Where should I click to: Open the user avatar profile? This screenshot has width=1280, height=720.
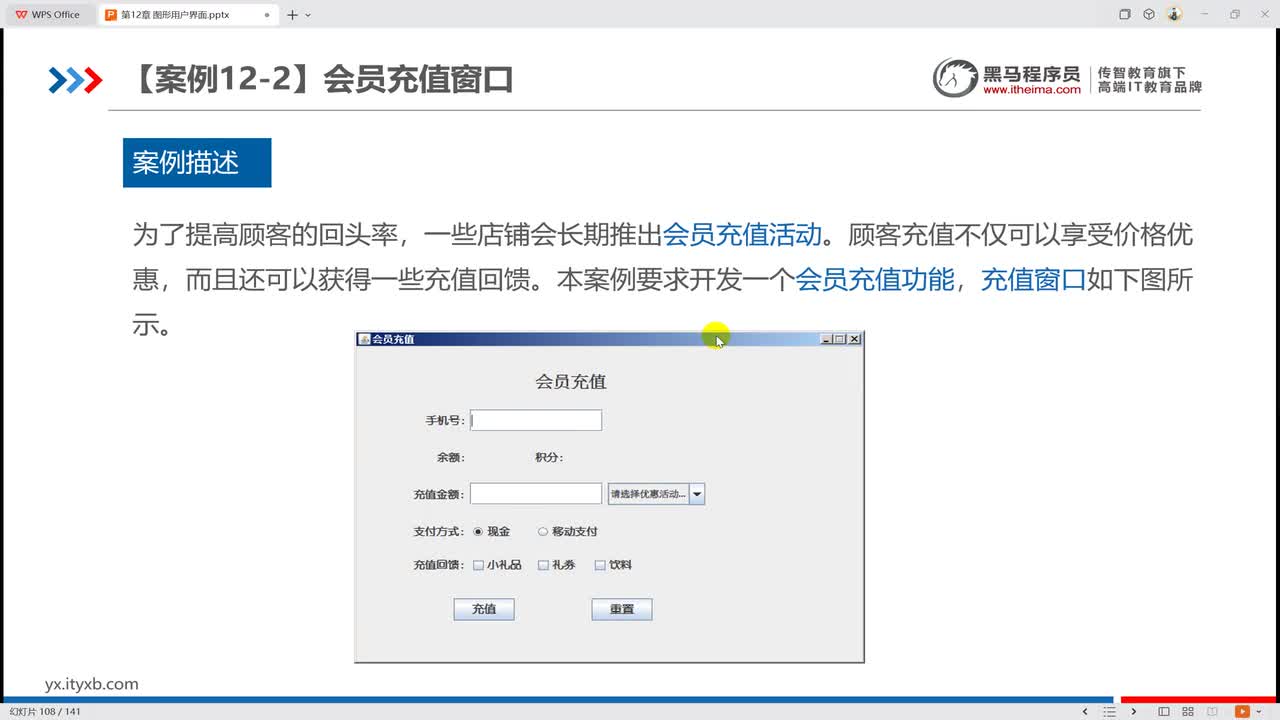(1174, 14)
